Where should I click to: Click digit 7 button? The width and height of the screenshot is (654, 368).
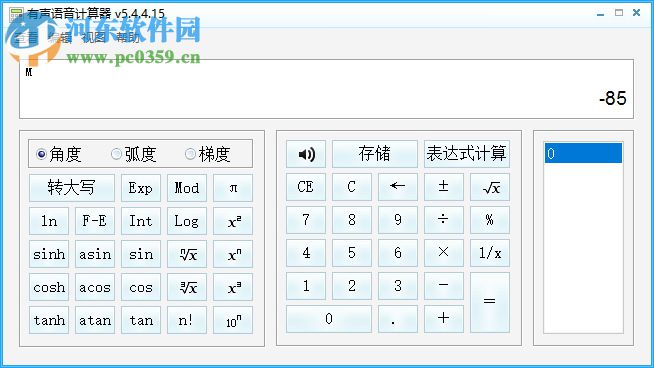306,219
